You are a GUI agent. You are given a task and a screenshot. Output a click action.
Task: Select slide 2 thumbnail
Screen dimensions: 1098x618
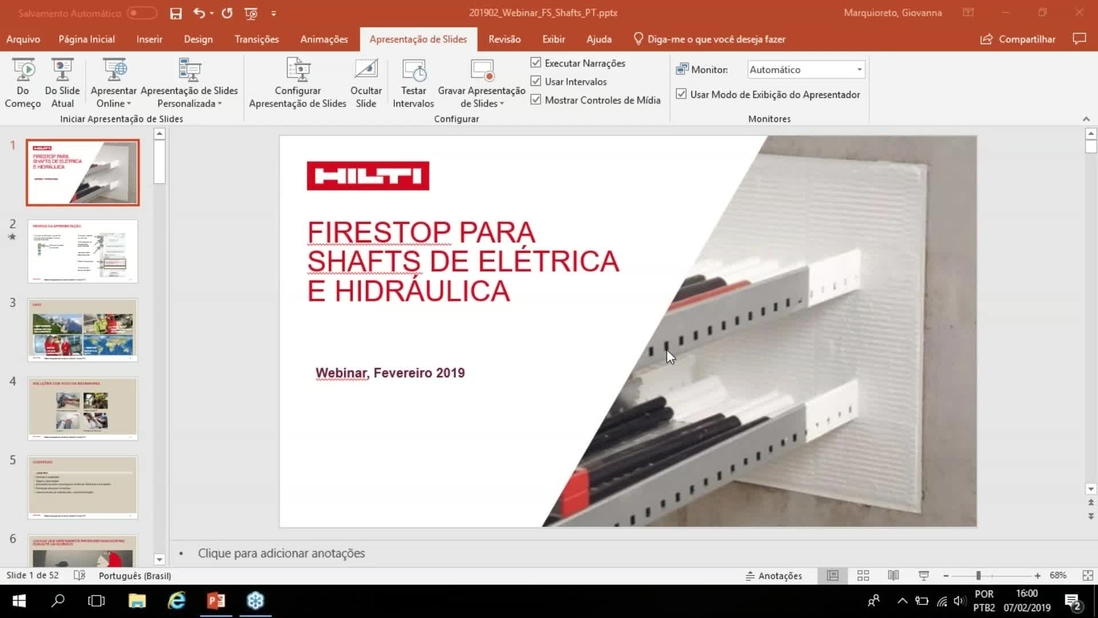tap(83, 251)
